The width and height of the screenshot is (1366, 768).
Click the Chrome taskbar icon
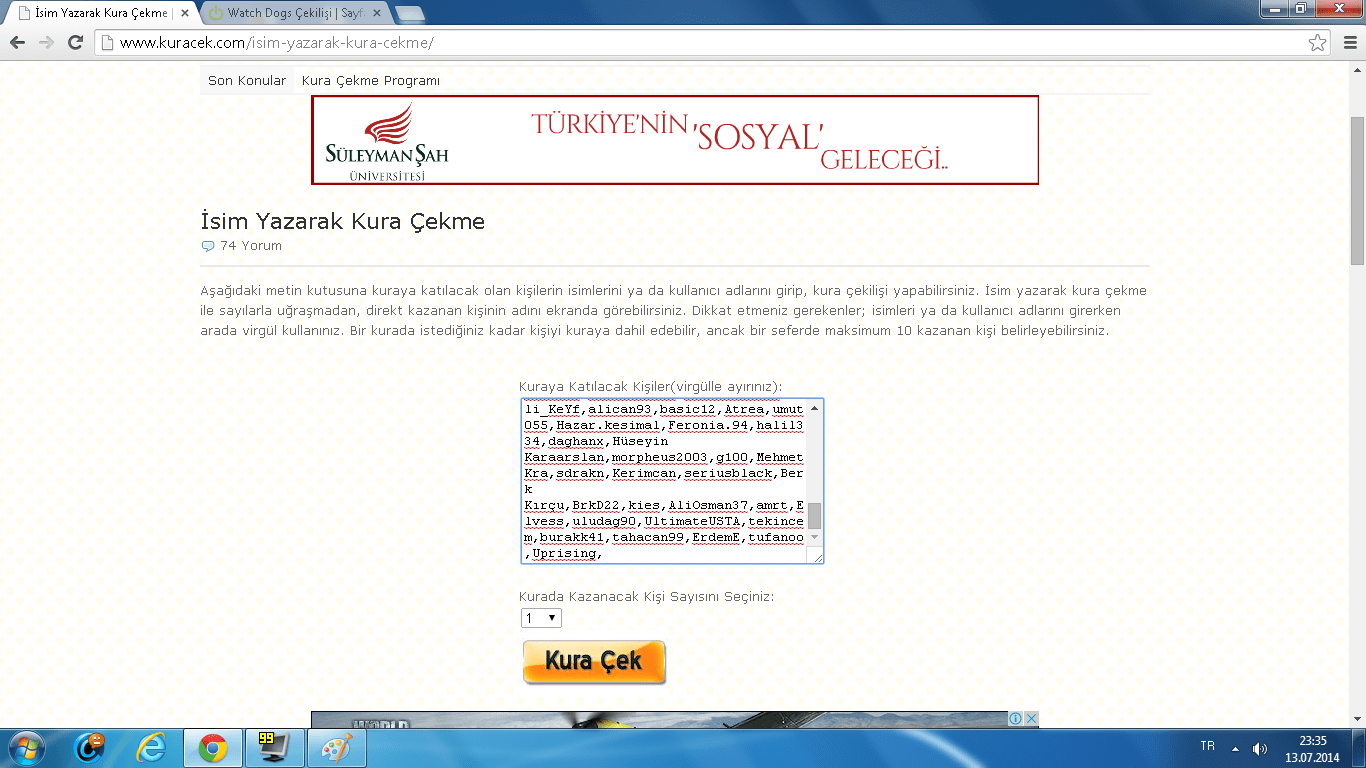point(212,747)
